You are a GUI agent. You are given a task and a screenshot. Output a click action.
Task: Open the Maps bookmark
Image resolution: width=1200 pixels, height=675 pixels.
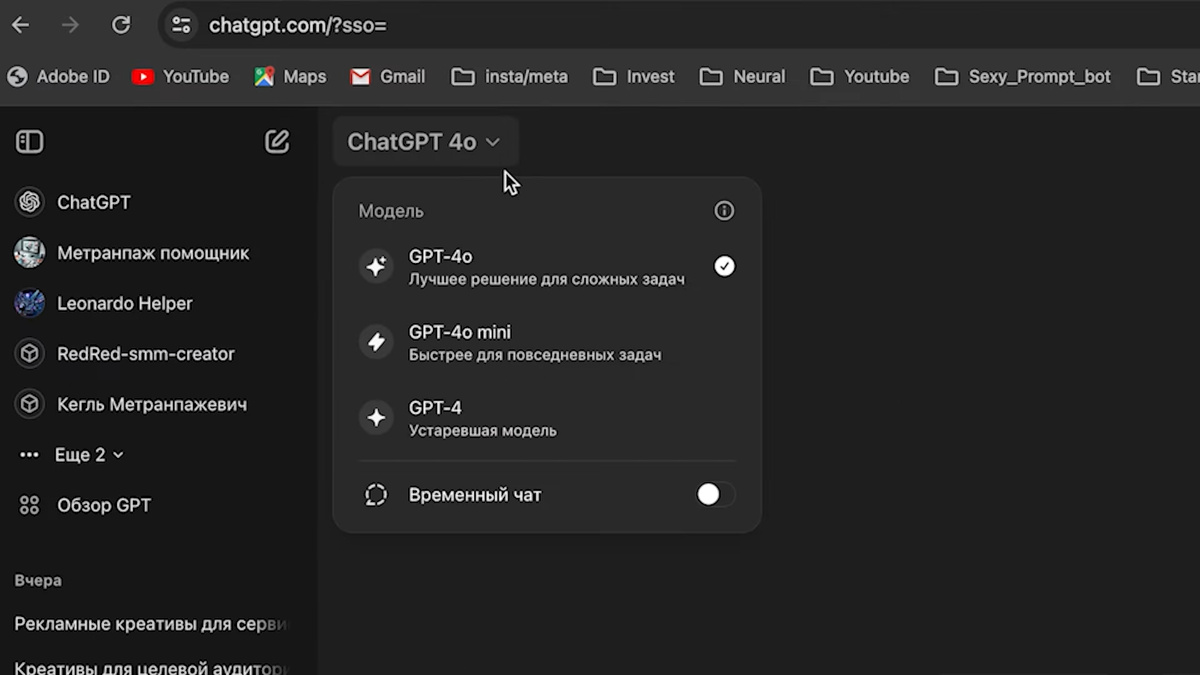pyautogui.click(x=290, y=76)
